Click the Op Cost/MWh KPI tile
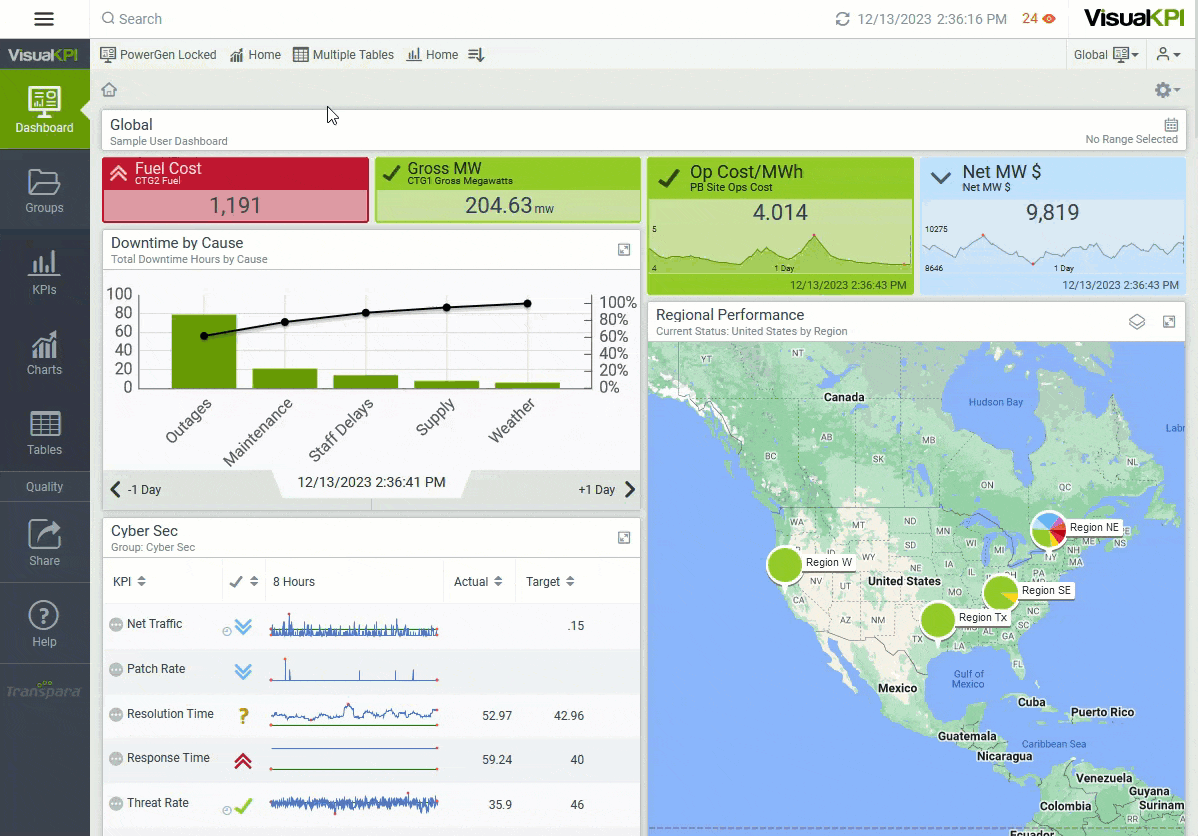This screenshot has width=1198, height=836. pos(780,226)
